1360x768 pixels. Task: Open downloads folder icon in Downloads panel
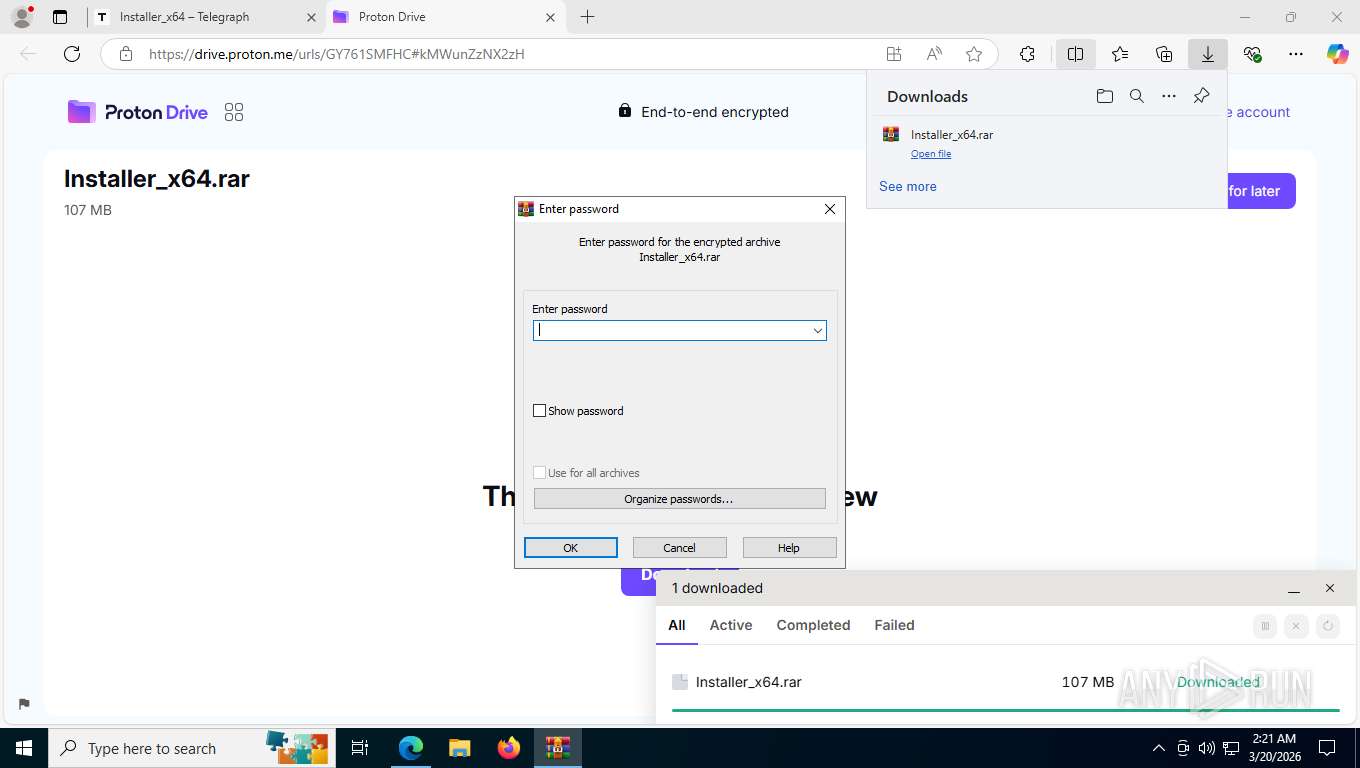coord(1104,96)
